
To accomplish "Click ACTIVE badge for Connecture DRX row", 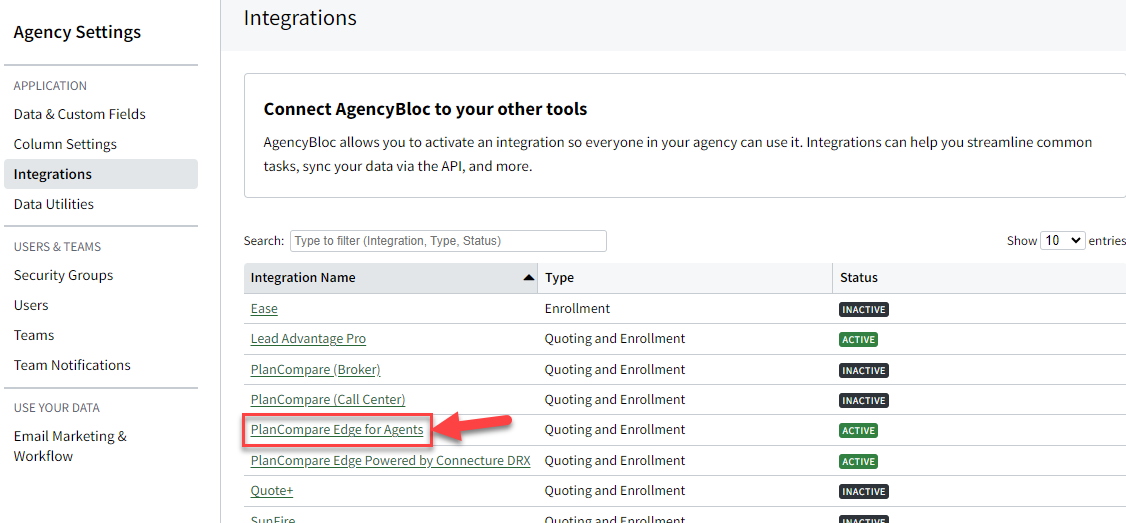I will (x=859, y=461).
